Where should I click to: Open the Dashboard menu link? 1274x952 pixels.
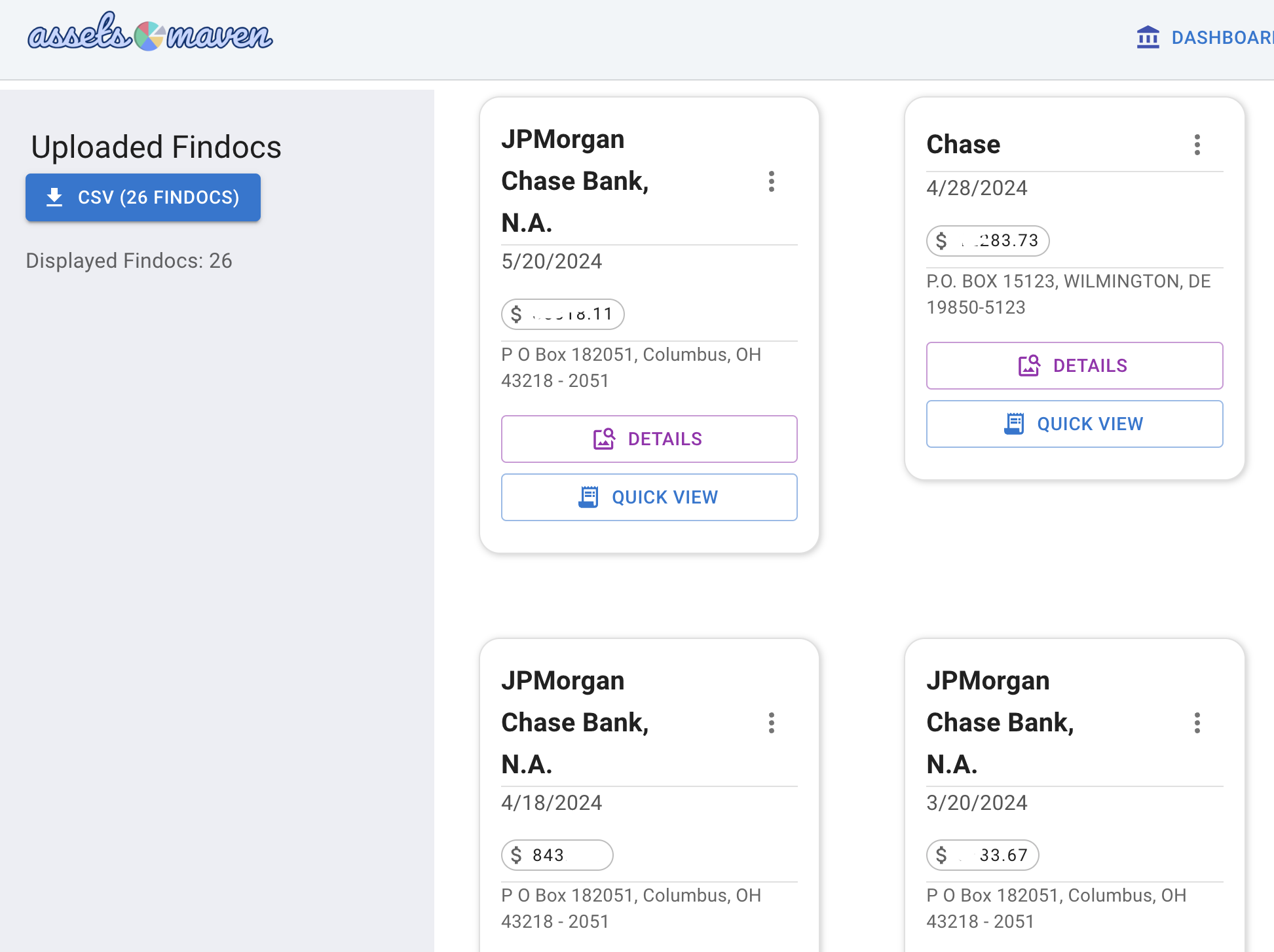coord(1221,37)
